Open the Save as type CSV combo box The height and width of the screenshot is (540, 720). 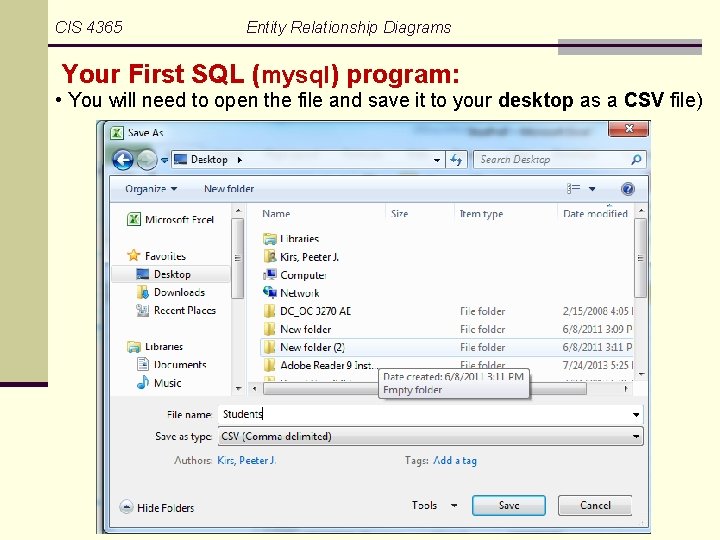click(431, 436)
